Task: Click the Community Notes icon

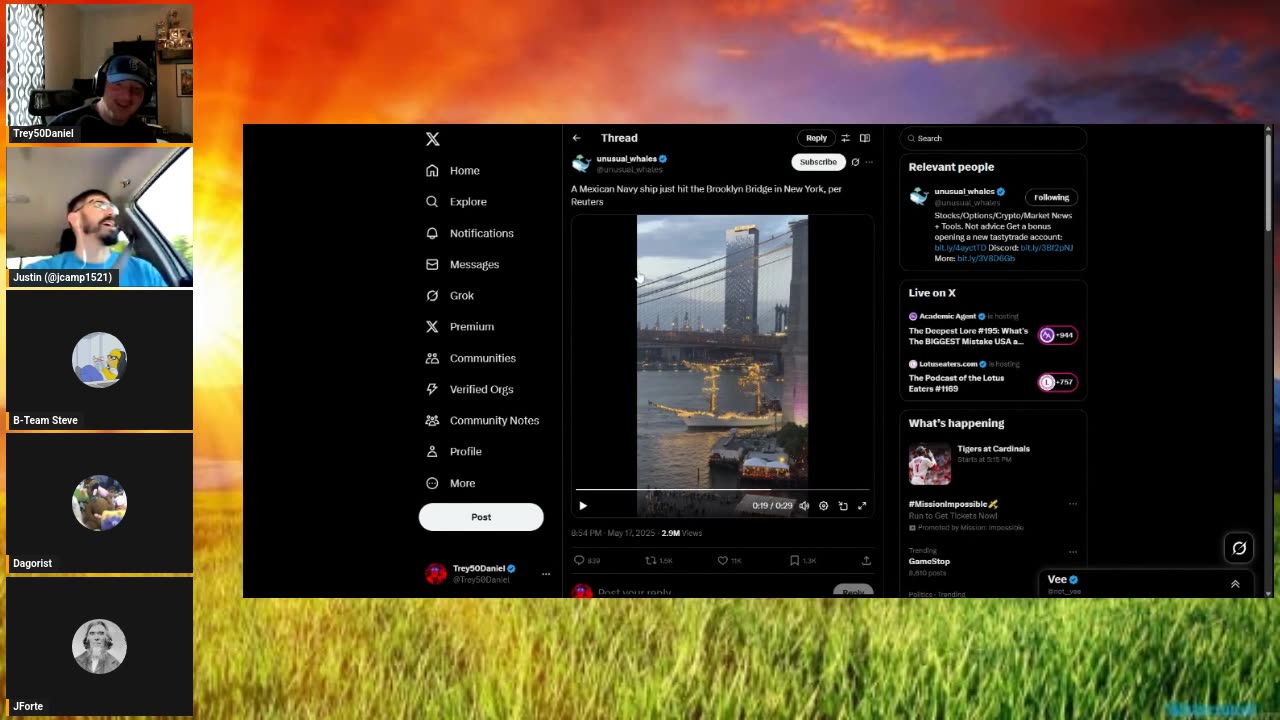Action: pyautogui.click(x=432, y=420)
